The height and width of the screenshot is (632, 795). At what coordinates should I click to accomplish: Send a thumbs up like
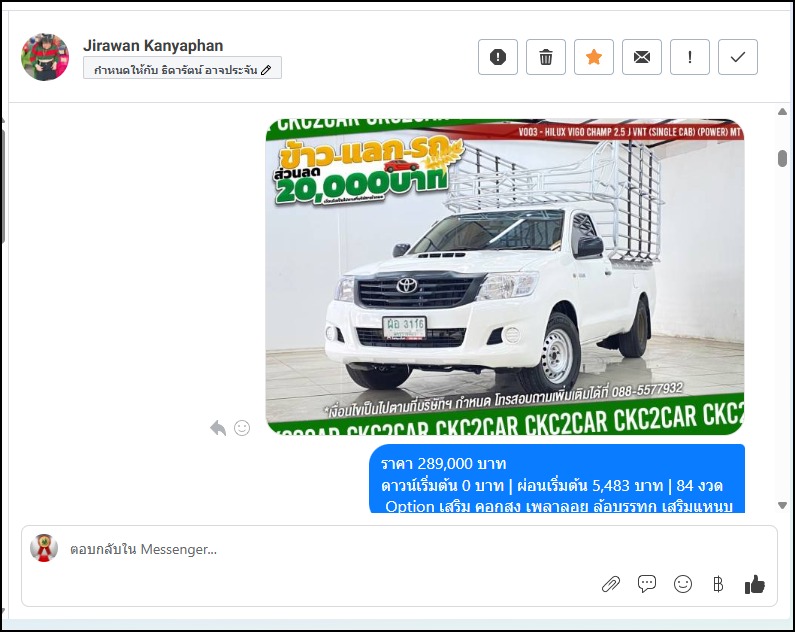(x=754, y=584)
